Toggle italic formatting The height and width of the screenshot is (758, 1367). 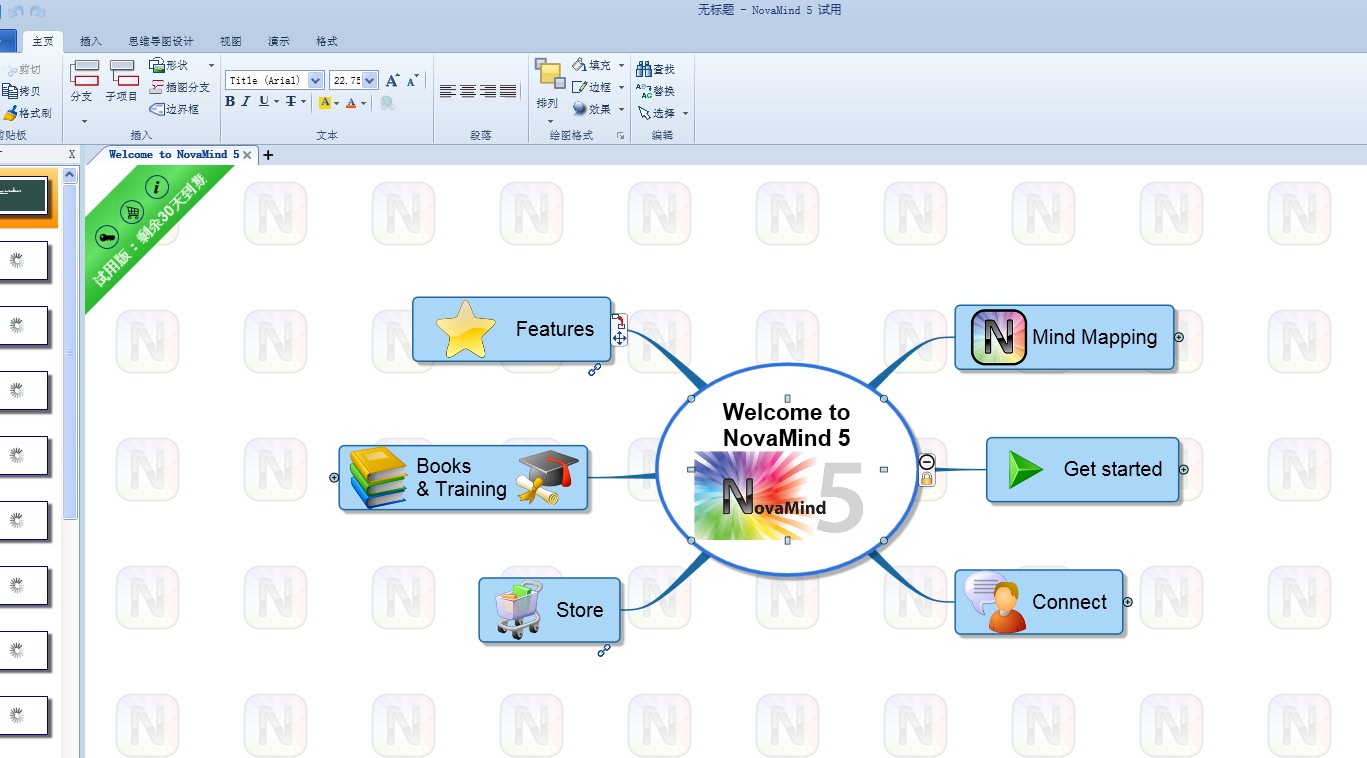(x=246, y=102)
